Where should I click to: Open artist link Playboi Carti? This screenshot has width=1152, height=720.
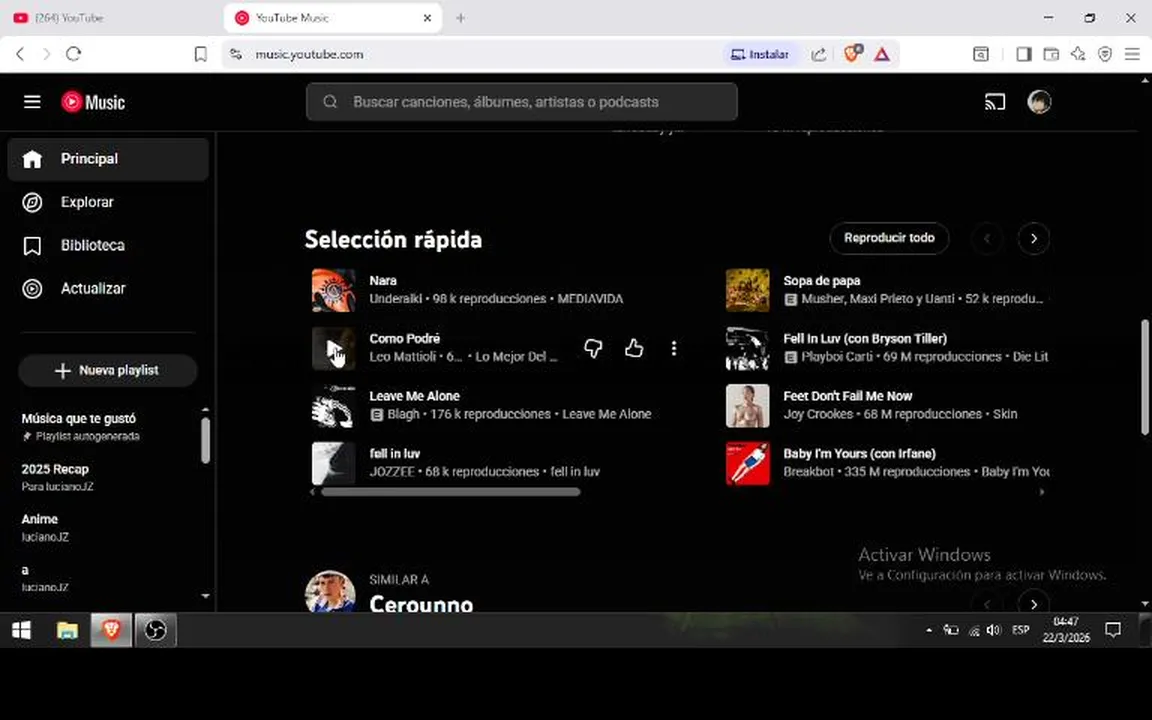(x=836, y=356)
